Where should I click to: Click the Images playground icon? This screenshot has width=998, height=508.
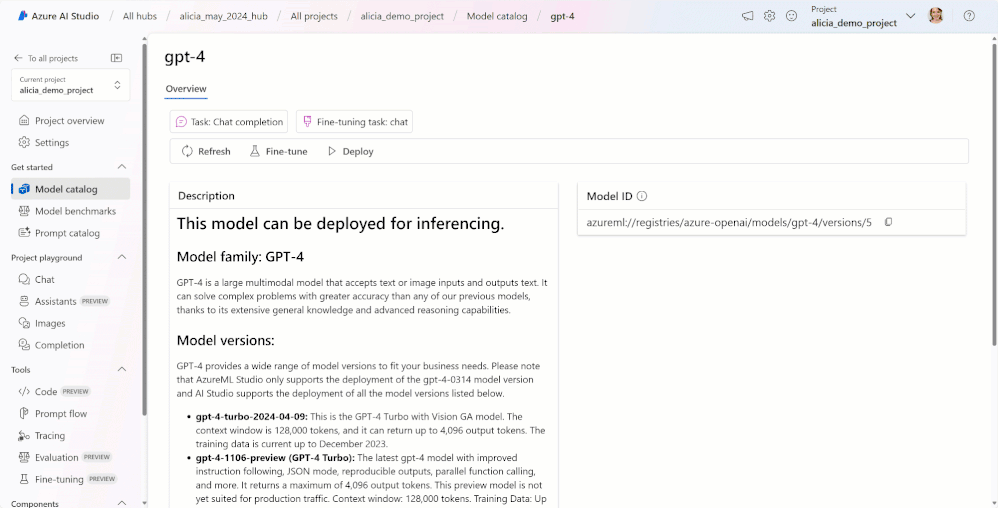[x=24, y=323]
